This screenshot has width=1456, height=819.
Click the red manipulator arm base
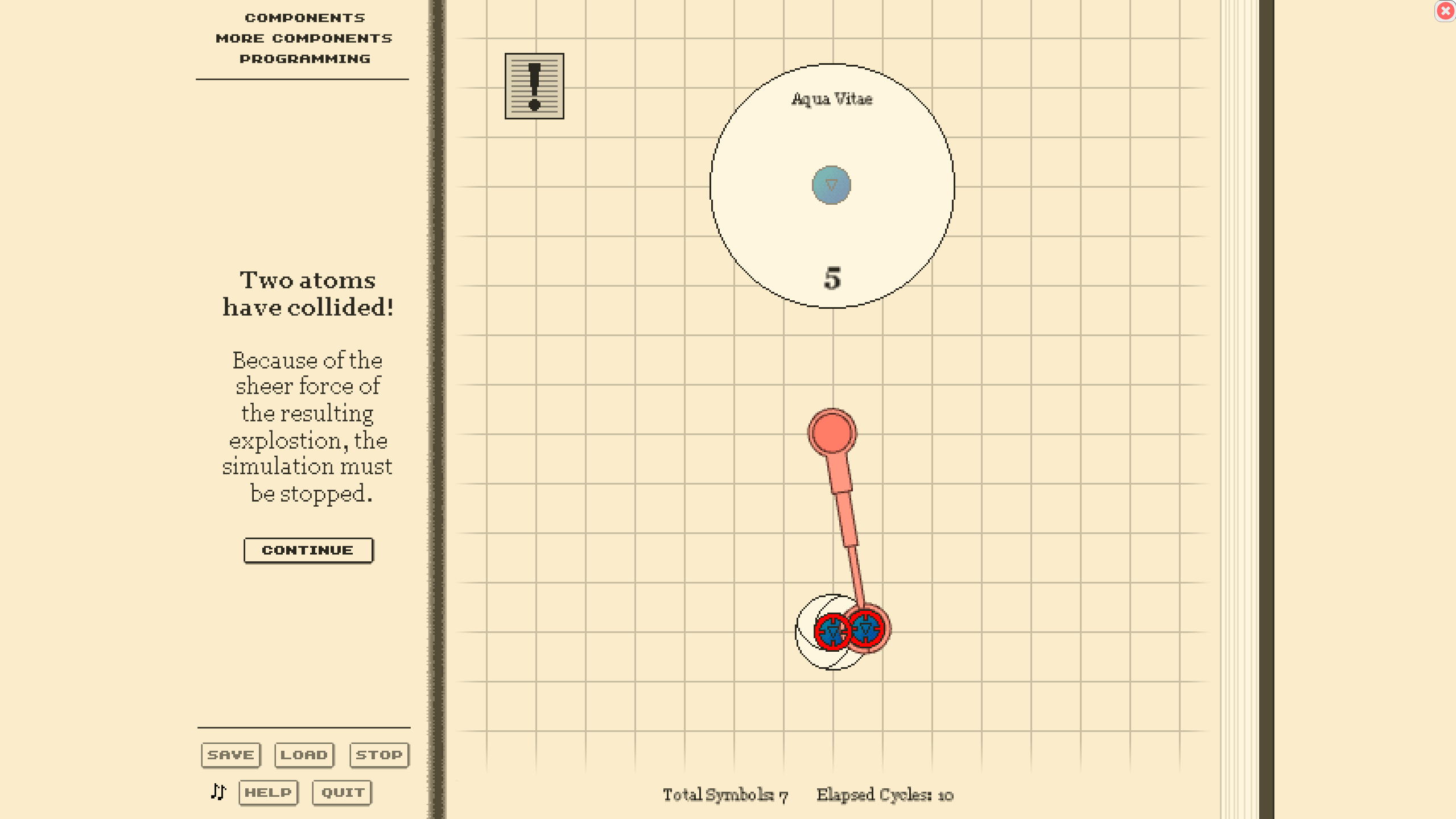point(832,432)
